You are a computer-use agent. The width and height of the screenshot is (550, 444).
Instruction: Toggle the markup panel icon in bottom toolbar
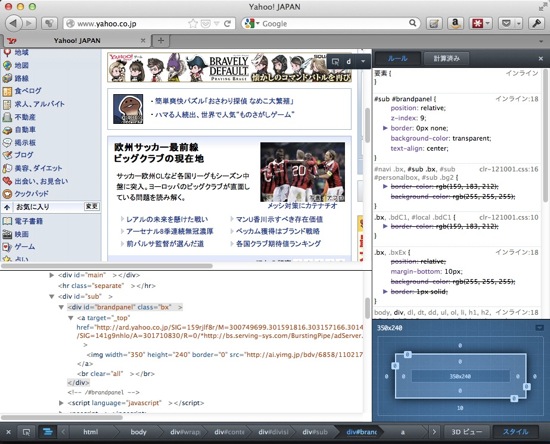[x=47, y=432]
